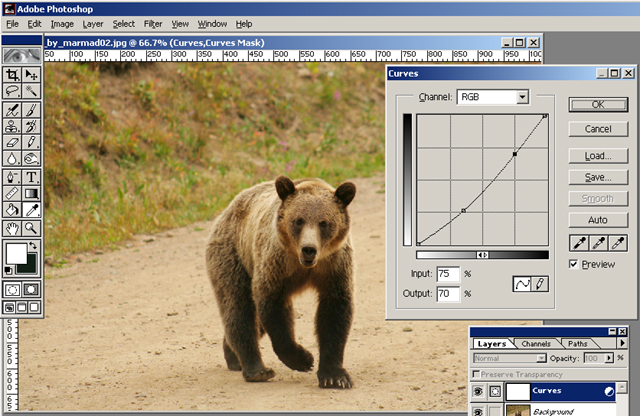Select the Zoom magnifier tool

click(x=32, y=227)
